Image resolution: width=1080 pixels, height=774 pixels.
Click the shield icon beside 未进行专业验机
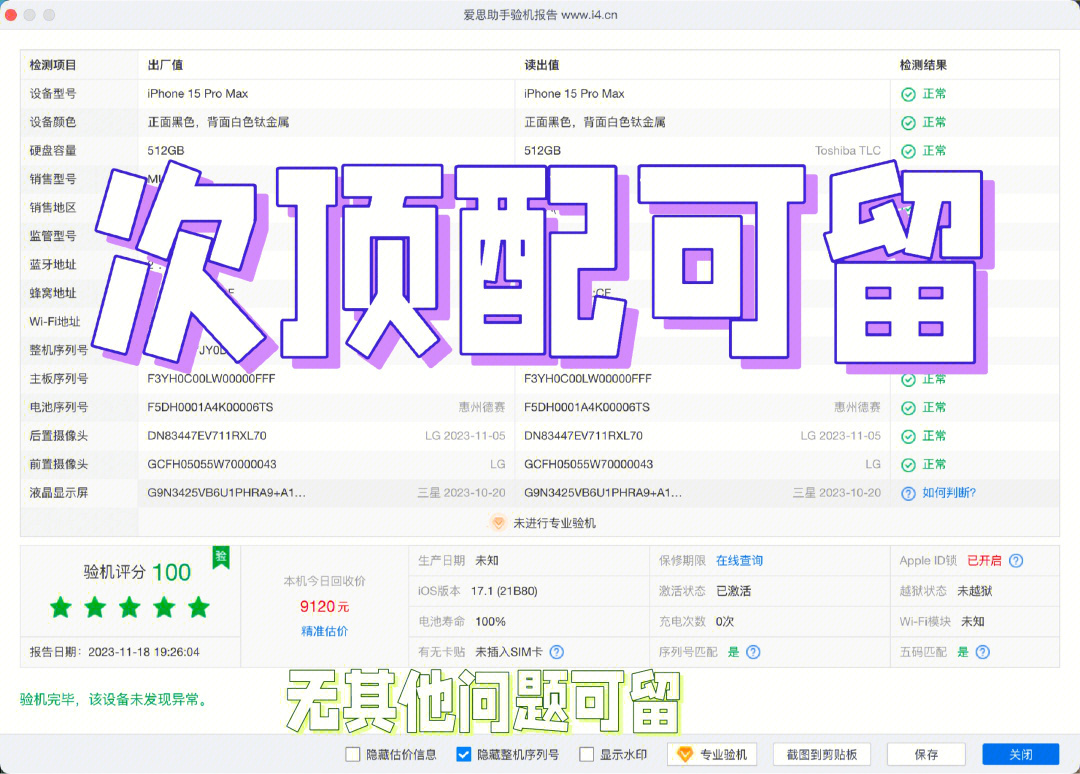pyautogui.click(x=498, y=523)
